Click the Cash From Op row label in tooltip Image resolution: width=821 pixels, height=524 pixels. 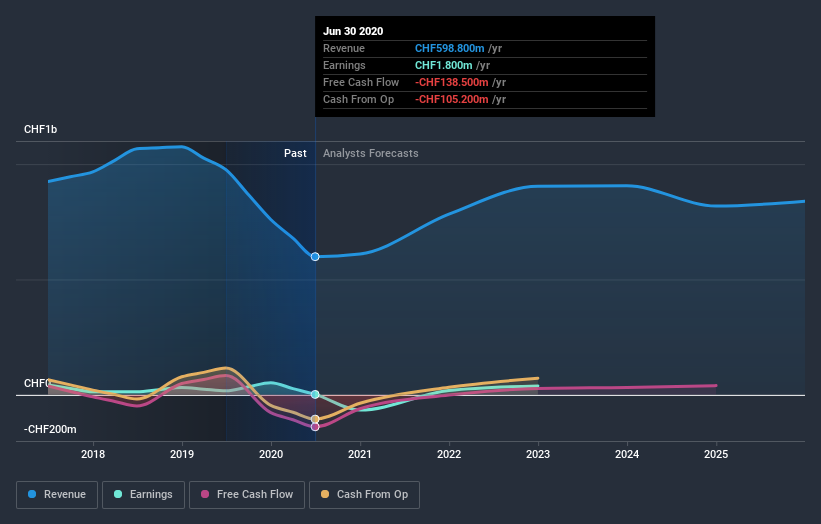[x=359, y=99]
